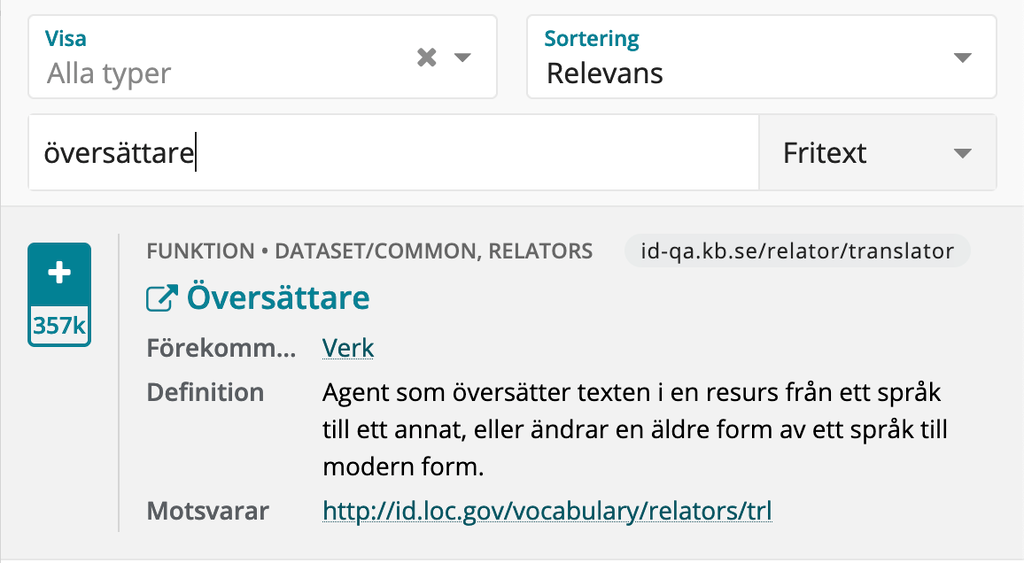Click the 357k usage count badge

pos(59,325)
